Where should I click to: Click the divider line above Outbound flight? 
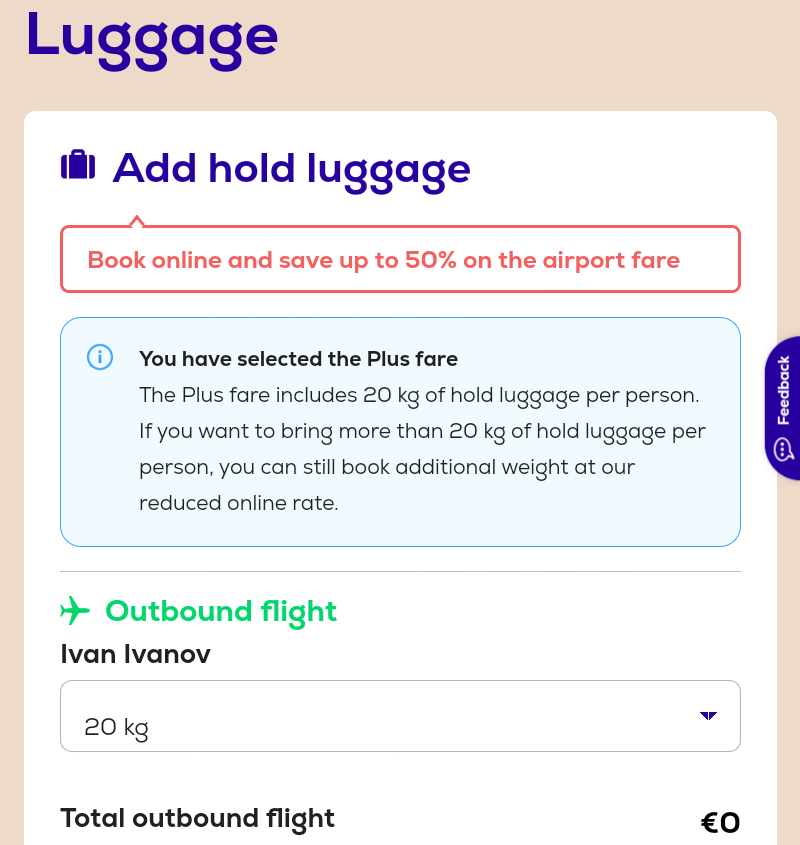400,571
